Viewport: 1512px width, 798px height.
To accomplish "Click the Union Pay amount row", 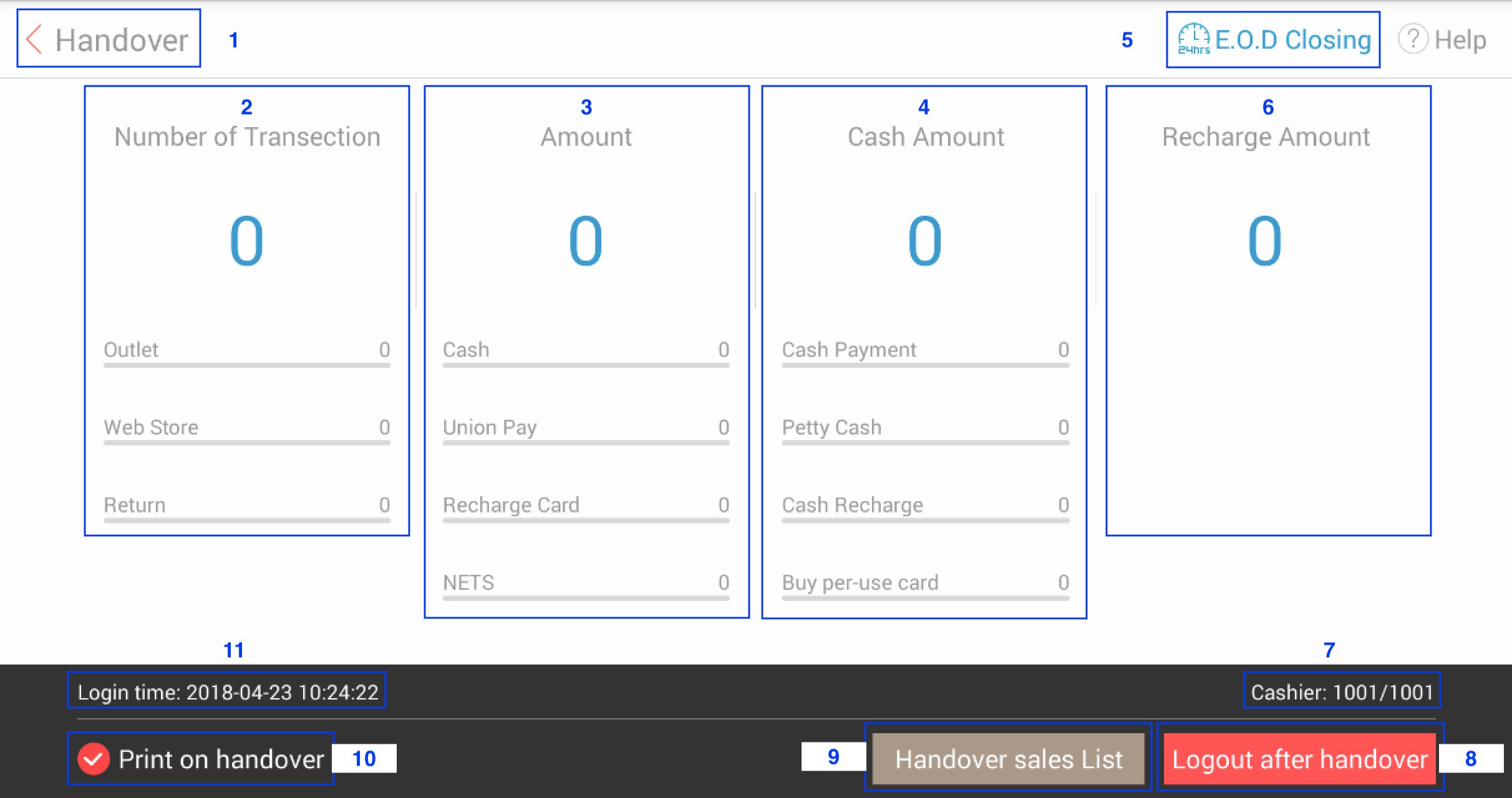I will tap(586, 428).
